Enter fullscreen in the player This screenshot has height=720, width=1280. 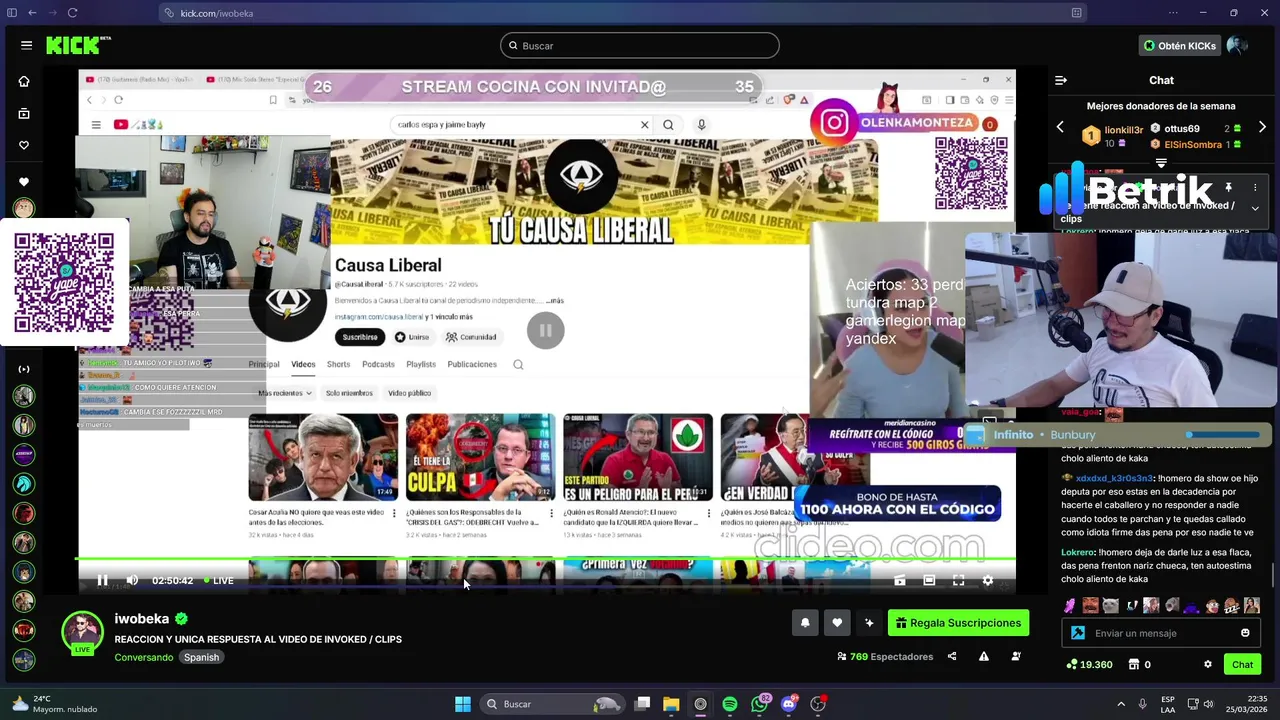coord(958,580)
